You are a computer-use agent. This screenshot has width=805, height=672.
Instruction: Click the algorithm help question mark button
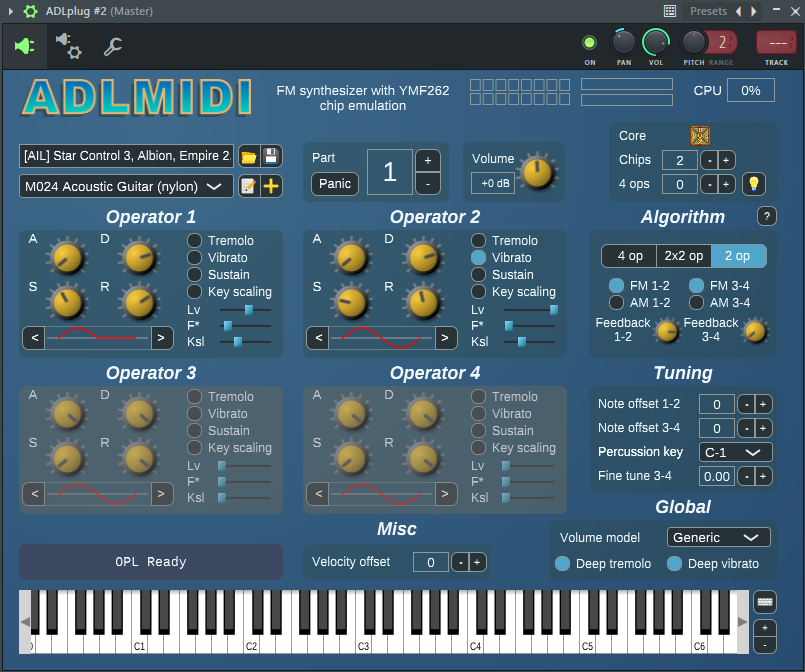pyautogui.click(x=767, y=216)
